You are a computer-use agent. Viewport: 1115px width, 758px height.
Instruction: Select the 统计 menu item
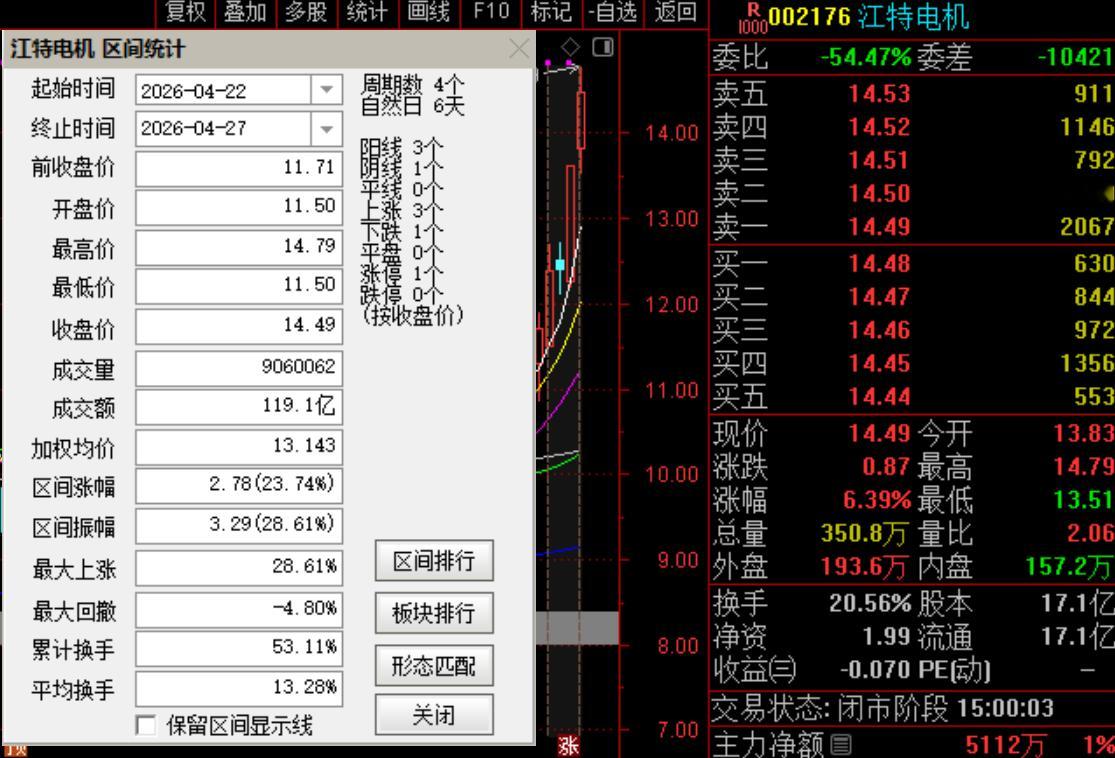[367, 11]
